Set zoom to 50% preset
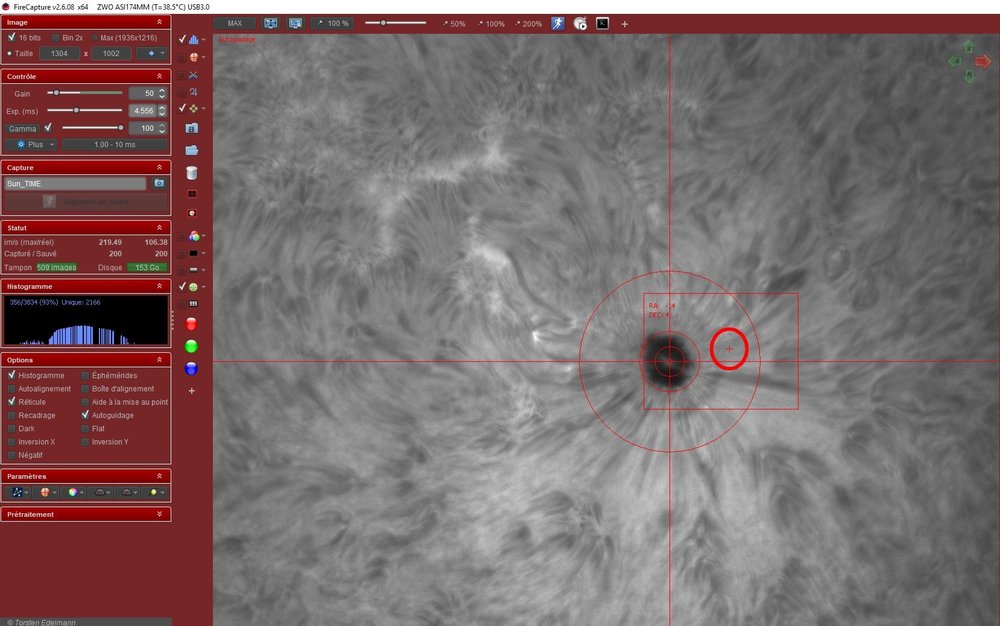Image resolution: width=1000 pixels, height=626 pixels. pos(454,24)
